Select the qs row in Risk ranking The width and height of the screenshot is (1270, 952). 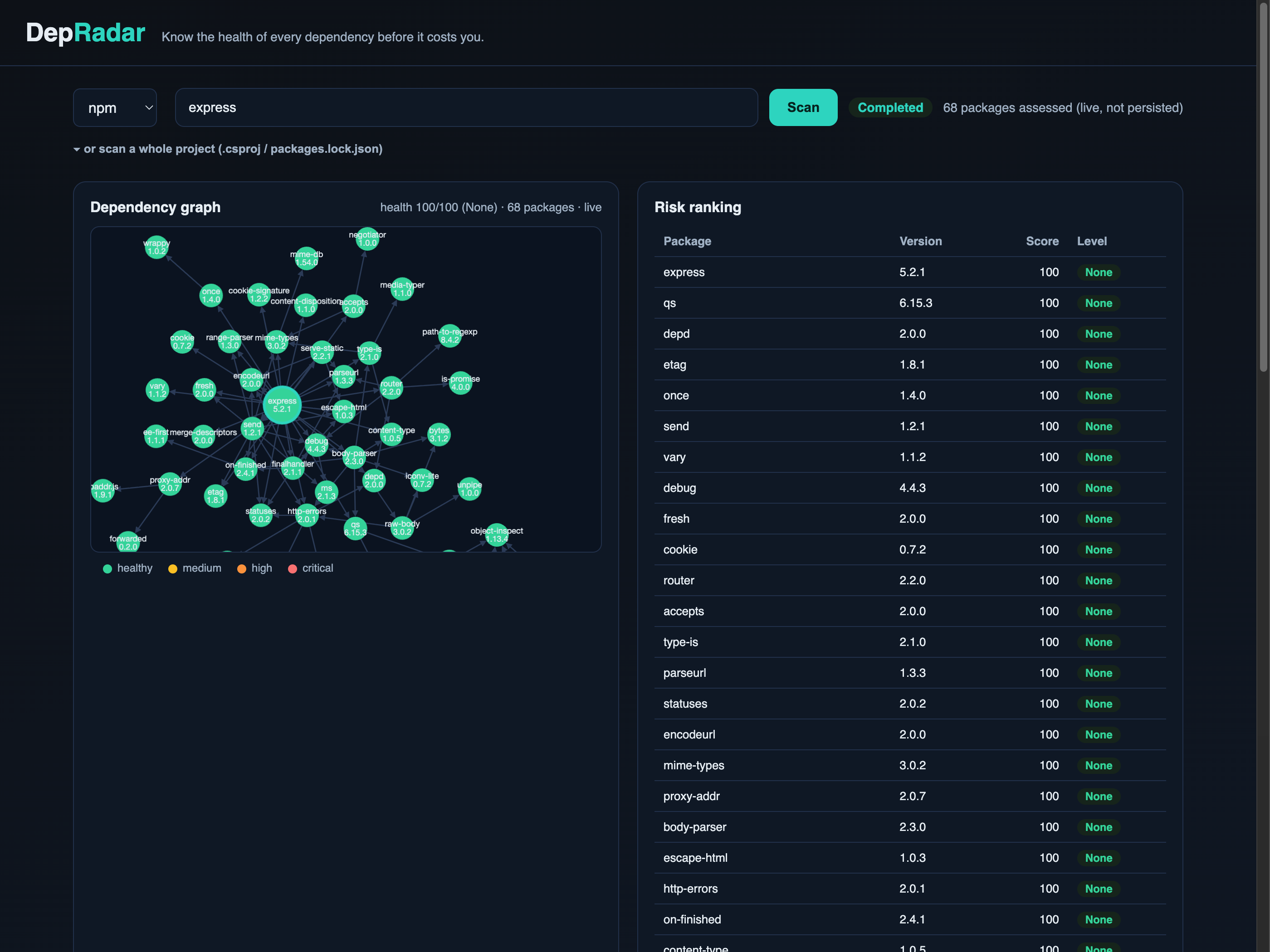[x=910, y=303]
